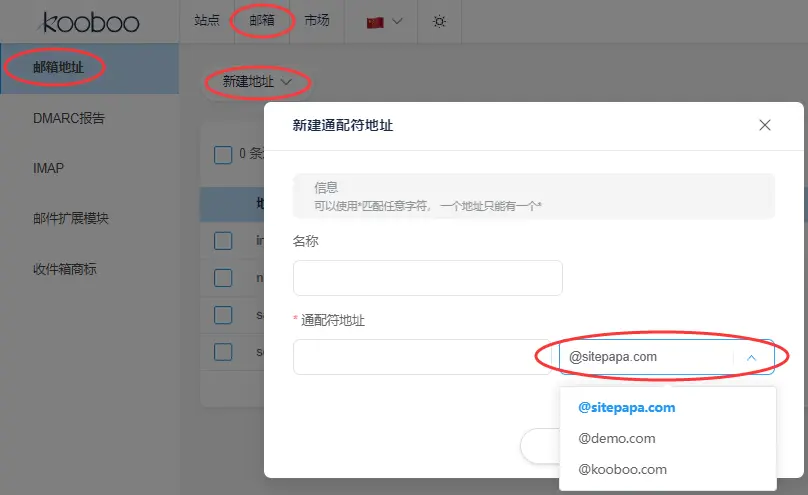
Task: Tick the third address row checkbox
Action: point(223,315)
